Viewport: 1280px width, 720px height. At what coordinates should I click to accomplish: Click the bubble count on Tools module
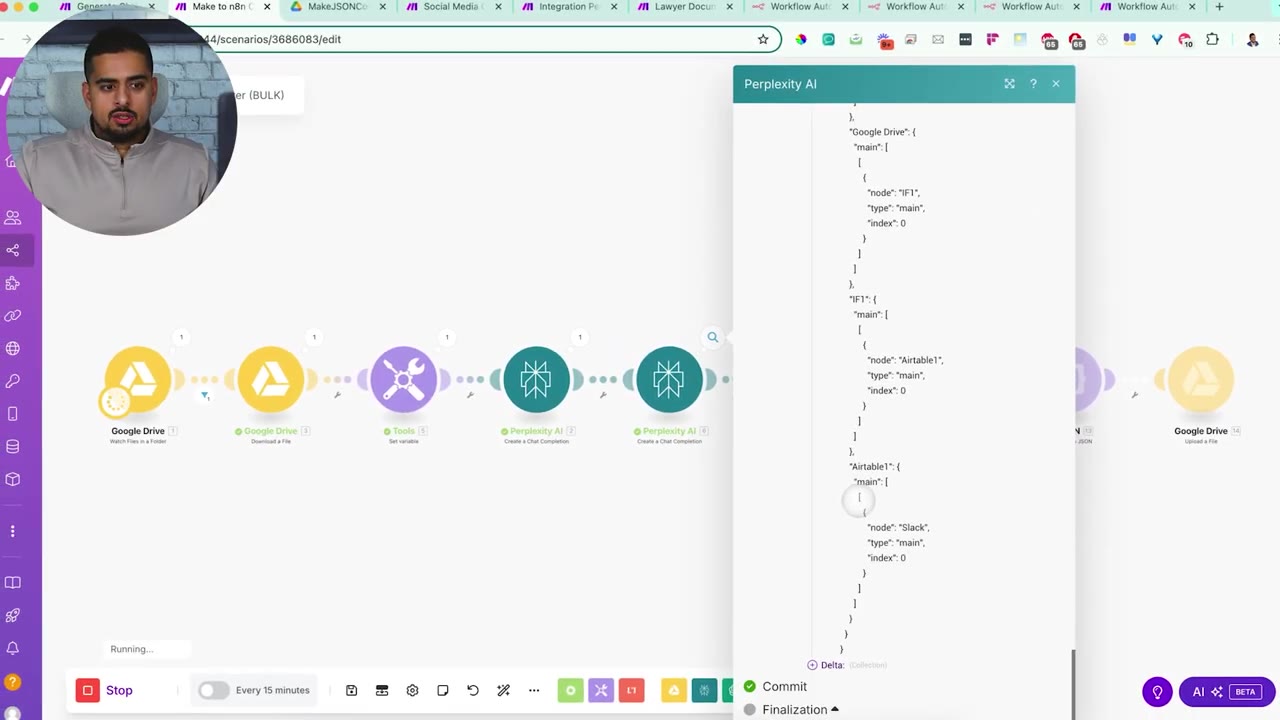(447, 337)
